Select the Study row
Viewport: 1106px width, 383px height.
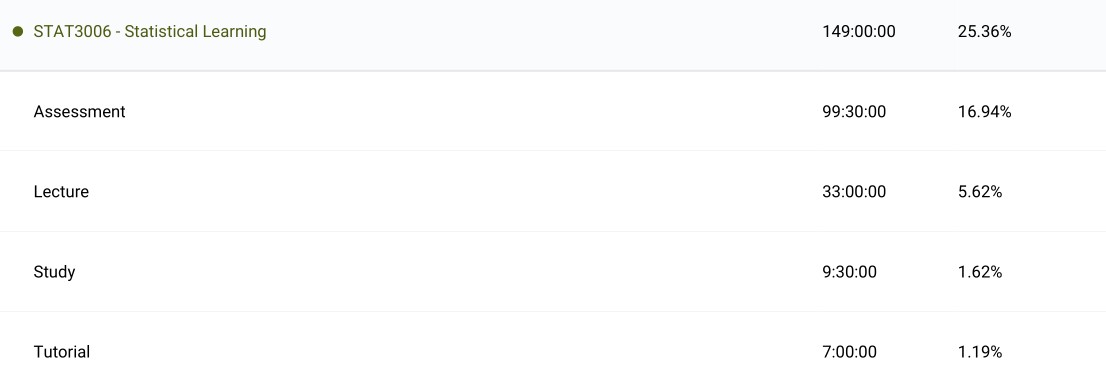pyautogui.click(x=553, y=272)
